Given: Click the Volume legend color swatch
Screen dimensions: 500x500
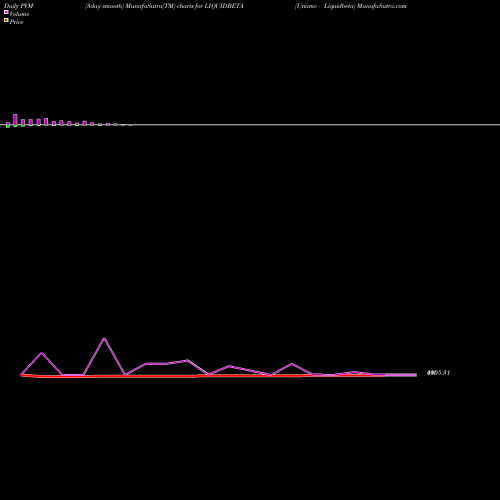Looking at the screenshot, I should point(6,12).
